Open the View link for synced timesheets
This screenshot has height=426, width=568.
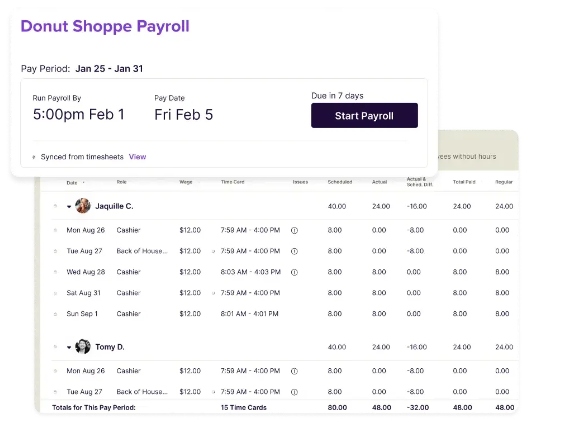pyautogui.click(x=138, y=157)
